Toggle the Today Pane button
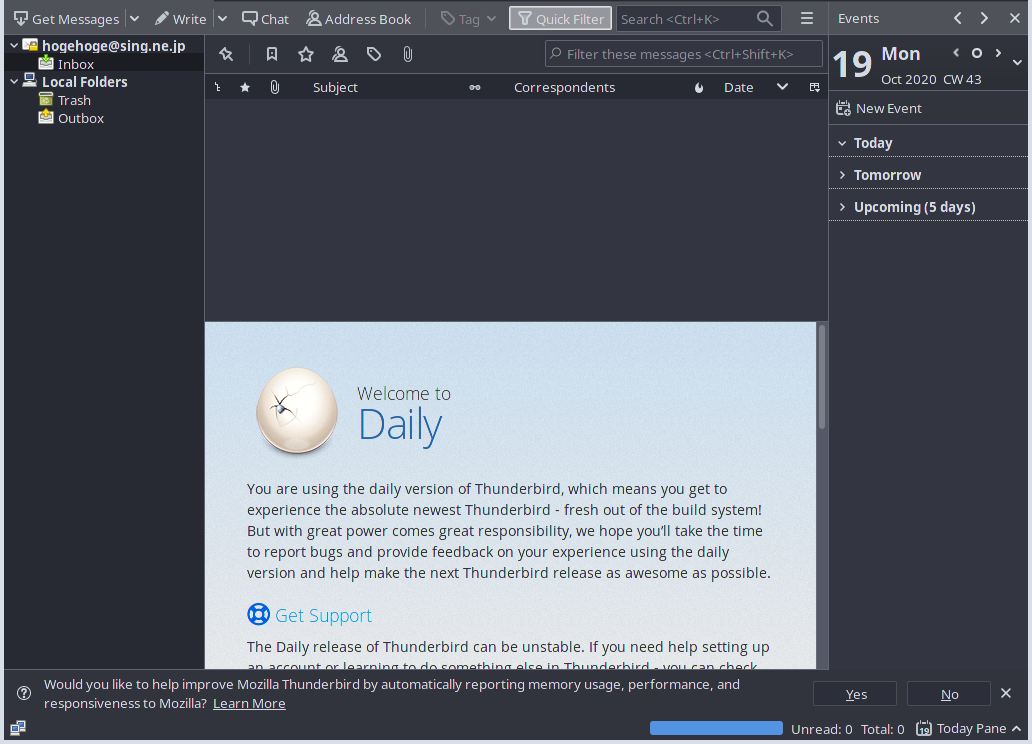Screen dimensions: 1032x744 (x=968, y=728)
